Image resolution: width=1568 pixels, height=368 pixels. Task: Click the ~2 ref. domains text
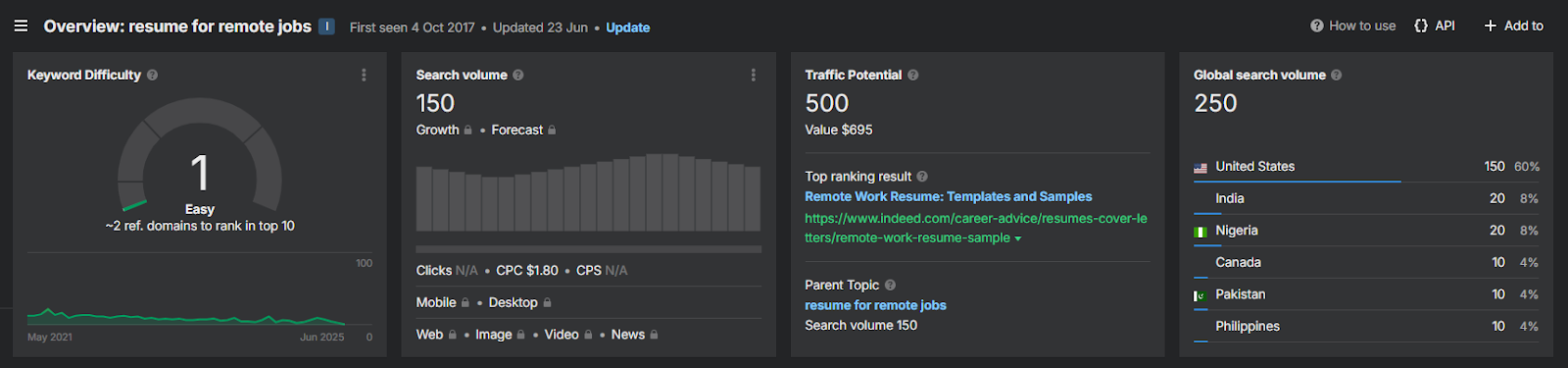click(200, 227)
